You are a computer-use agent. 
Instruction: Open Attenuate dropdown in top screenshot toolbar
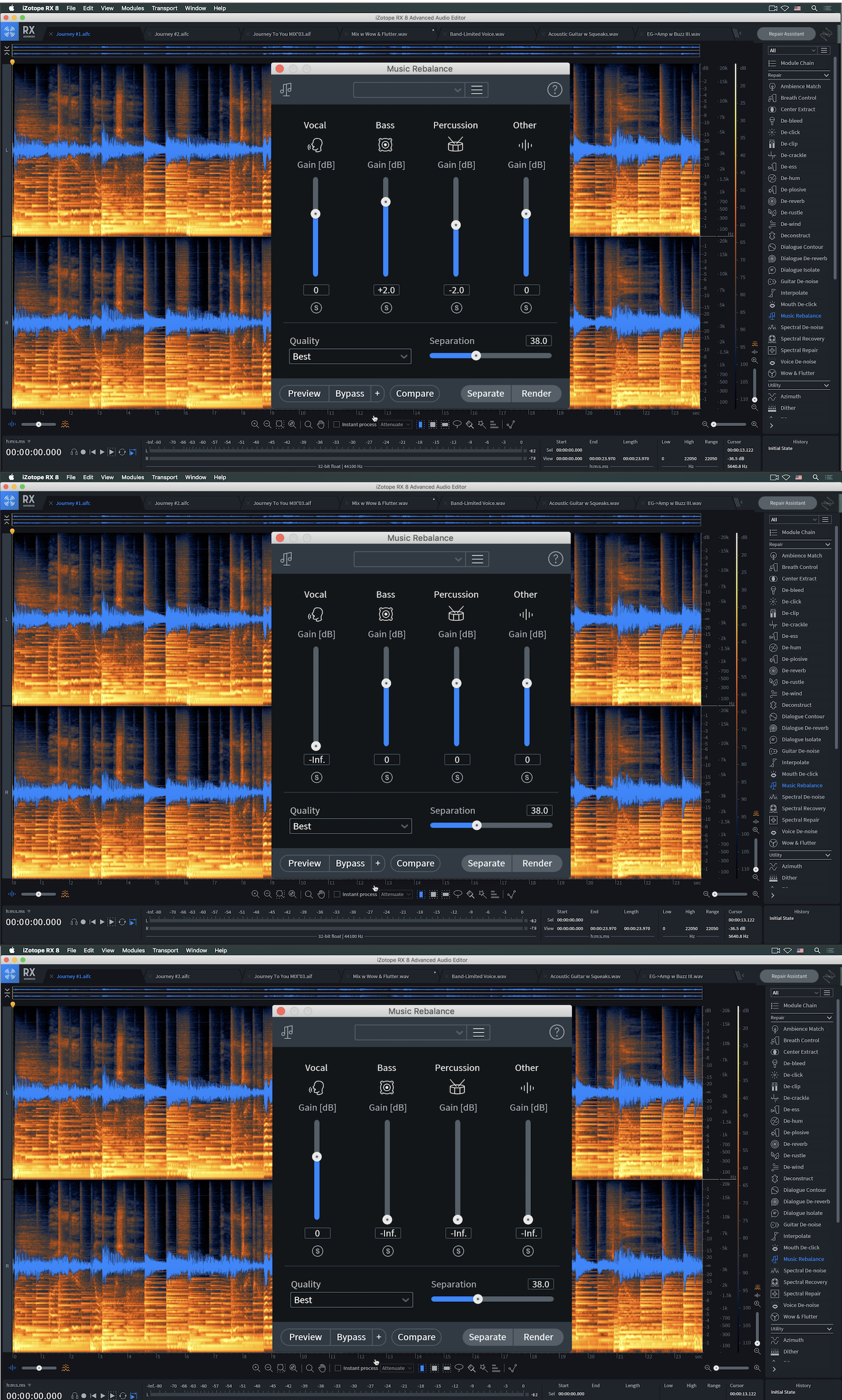coord(396,424)
